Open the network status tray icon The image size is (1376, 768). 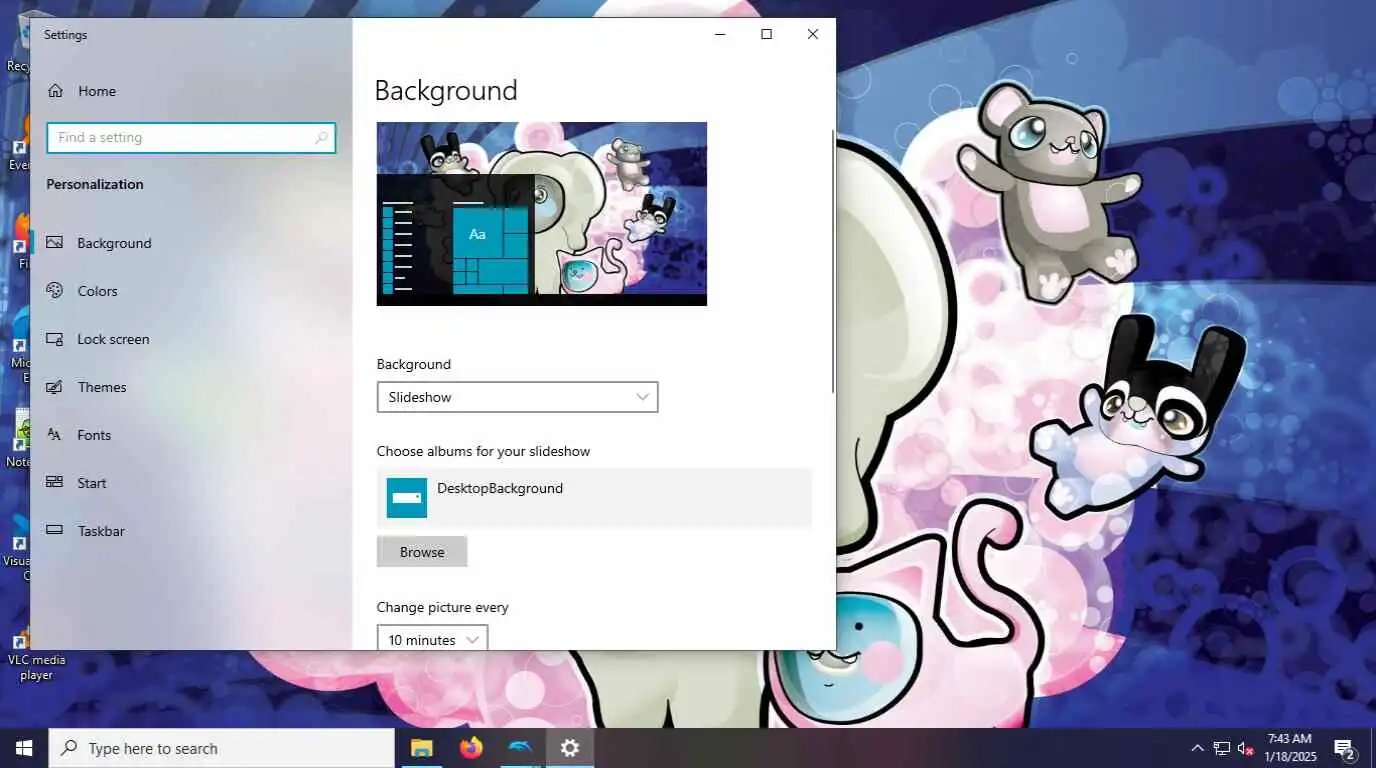pyautogui.click(x=1221, y=748)
